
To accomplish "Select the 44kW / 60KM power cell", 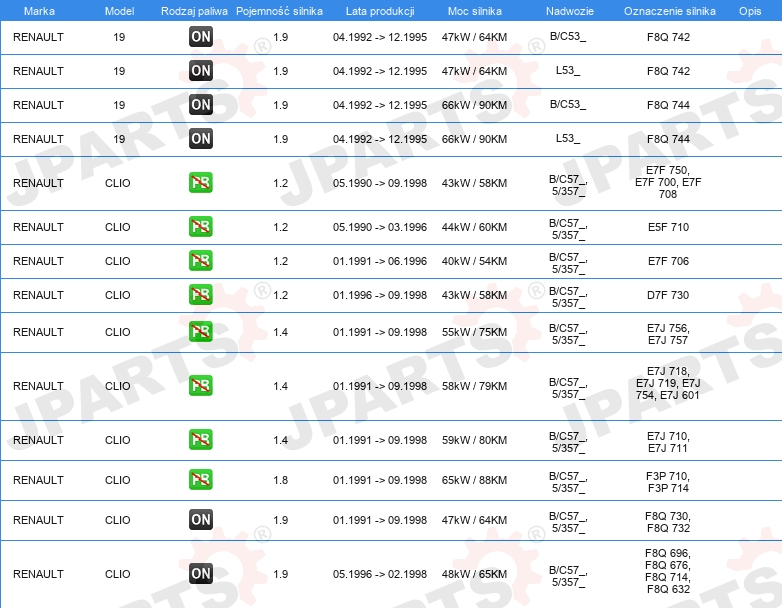I will [474, 227].
